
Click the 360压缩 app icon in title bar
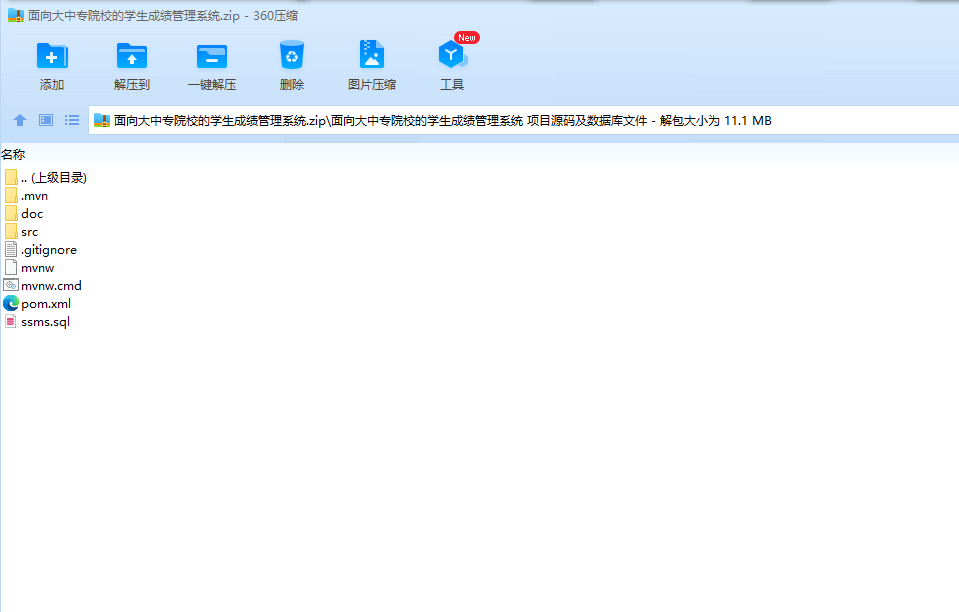[x=15, y=15]
